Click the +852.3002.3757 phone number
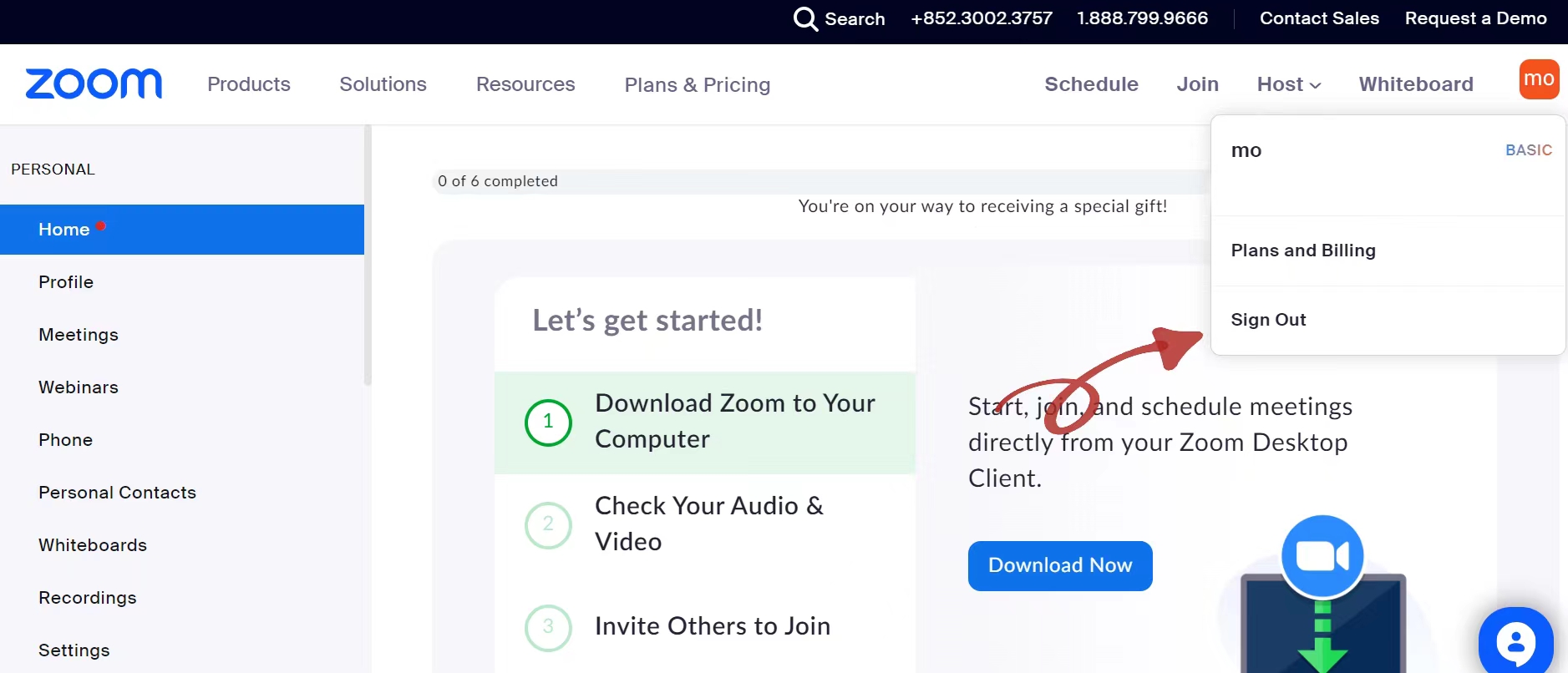Screen dimensions: 1568x673 [982, 18]
